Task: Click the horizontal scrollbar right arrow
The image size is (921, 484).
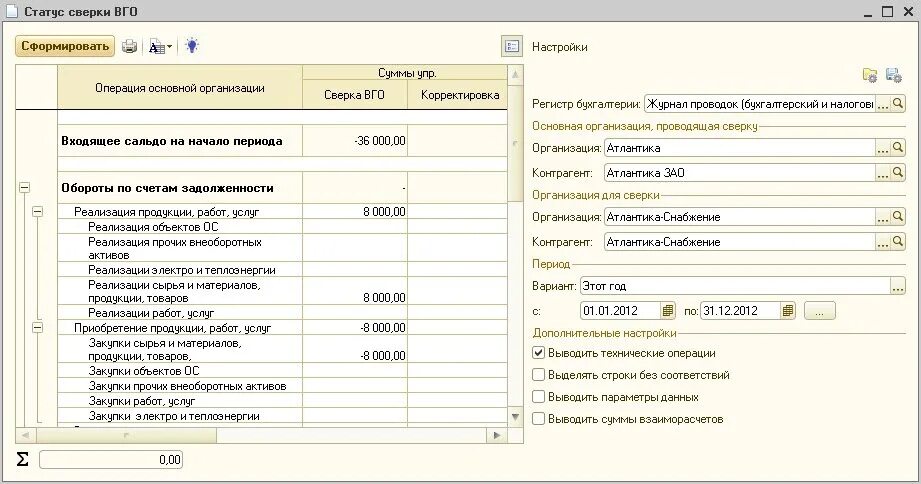Action: click(x=497, y=435)
